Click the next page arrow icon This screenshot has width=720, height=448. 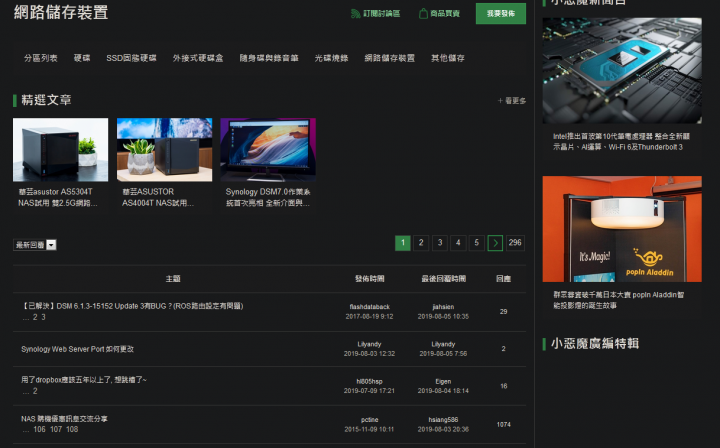pos(495,243)
